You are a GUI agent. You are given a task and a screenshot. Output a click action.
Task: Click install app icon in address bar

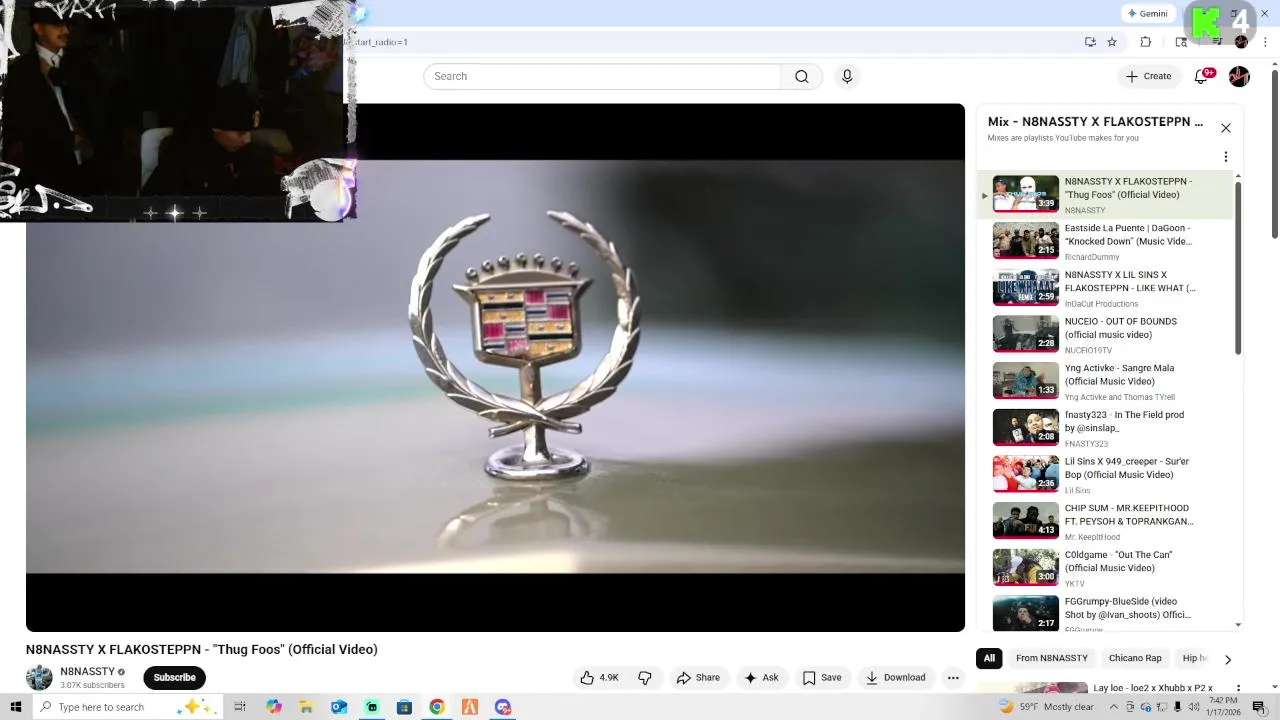(1090, 42)
